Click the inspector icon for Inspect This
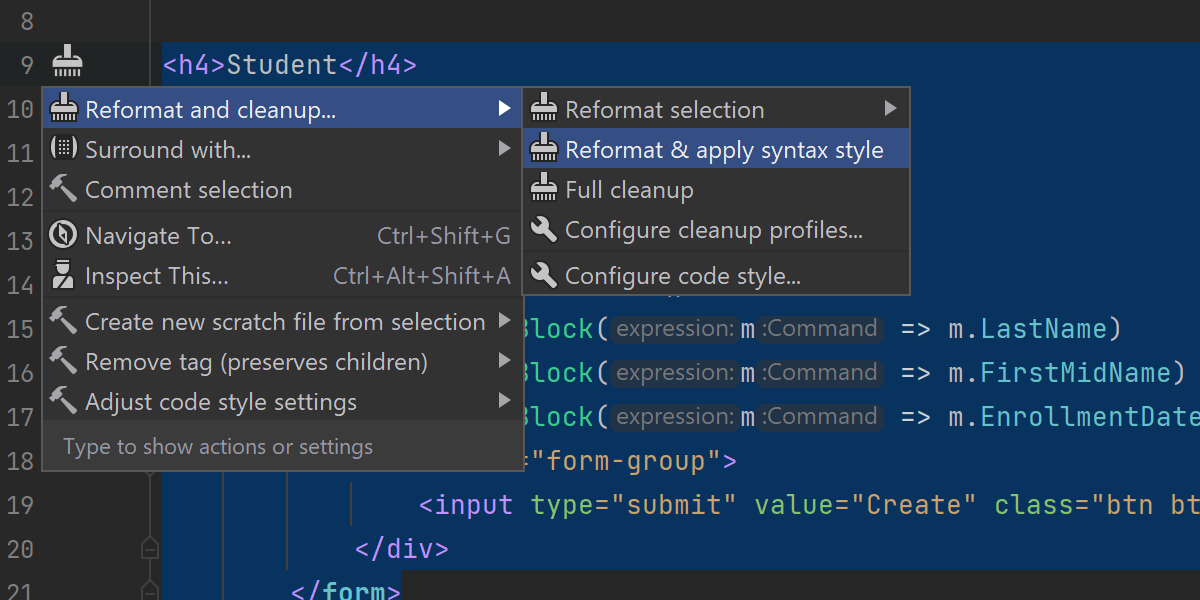 coord(63,275)
